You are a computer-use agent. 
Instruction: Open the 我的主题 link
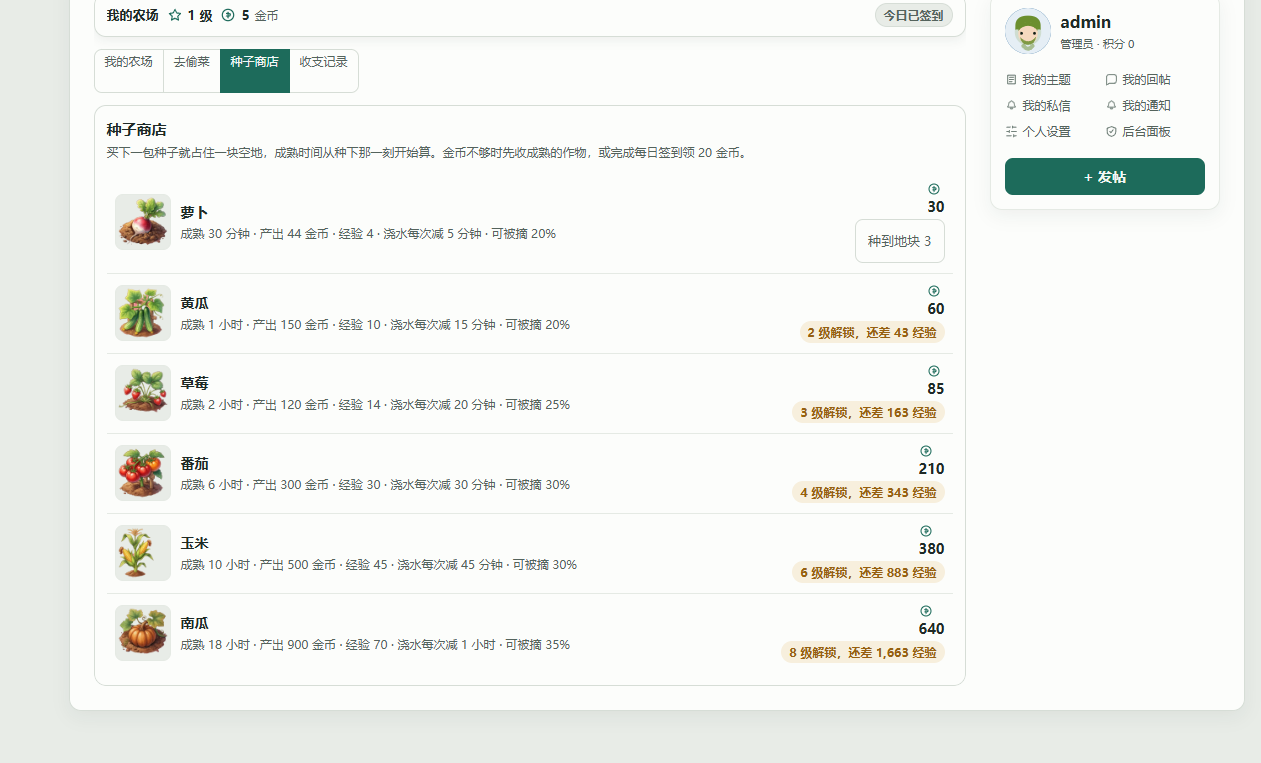click(x=1038, y=79)
